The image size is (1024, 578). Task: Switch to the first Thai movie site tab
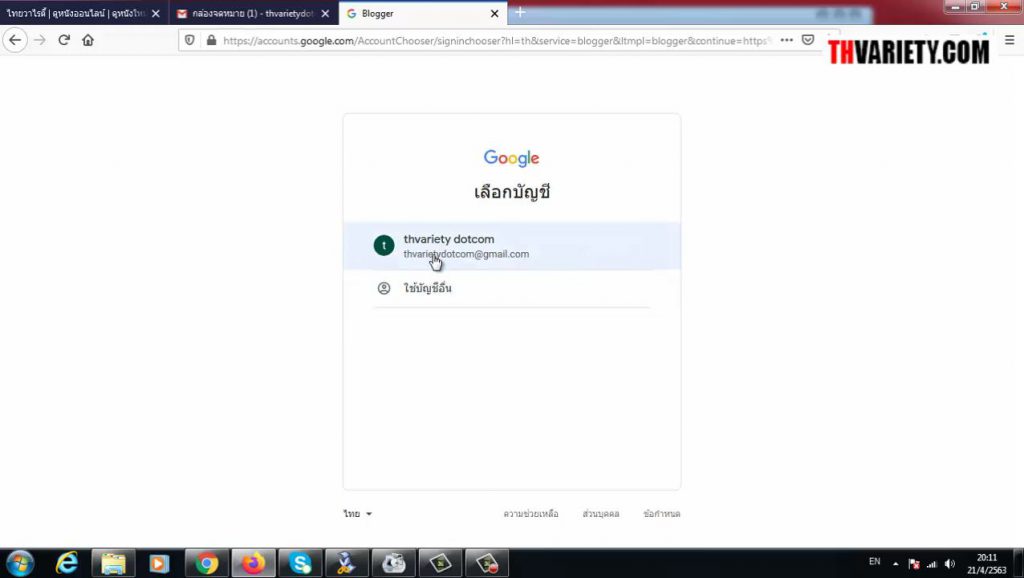84,13
